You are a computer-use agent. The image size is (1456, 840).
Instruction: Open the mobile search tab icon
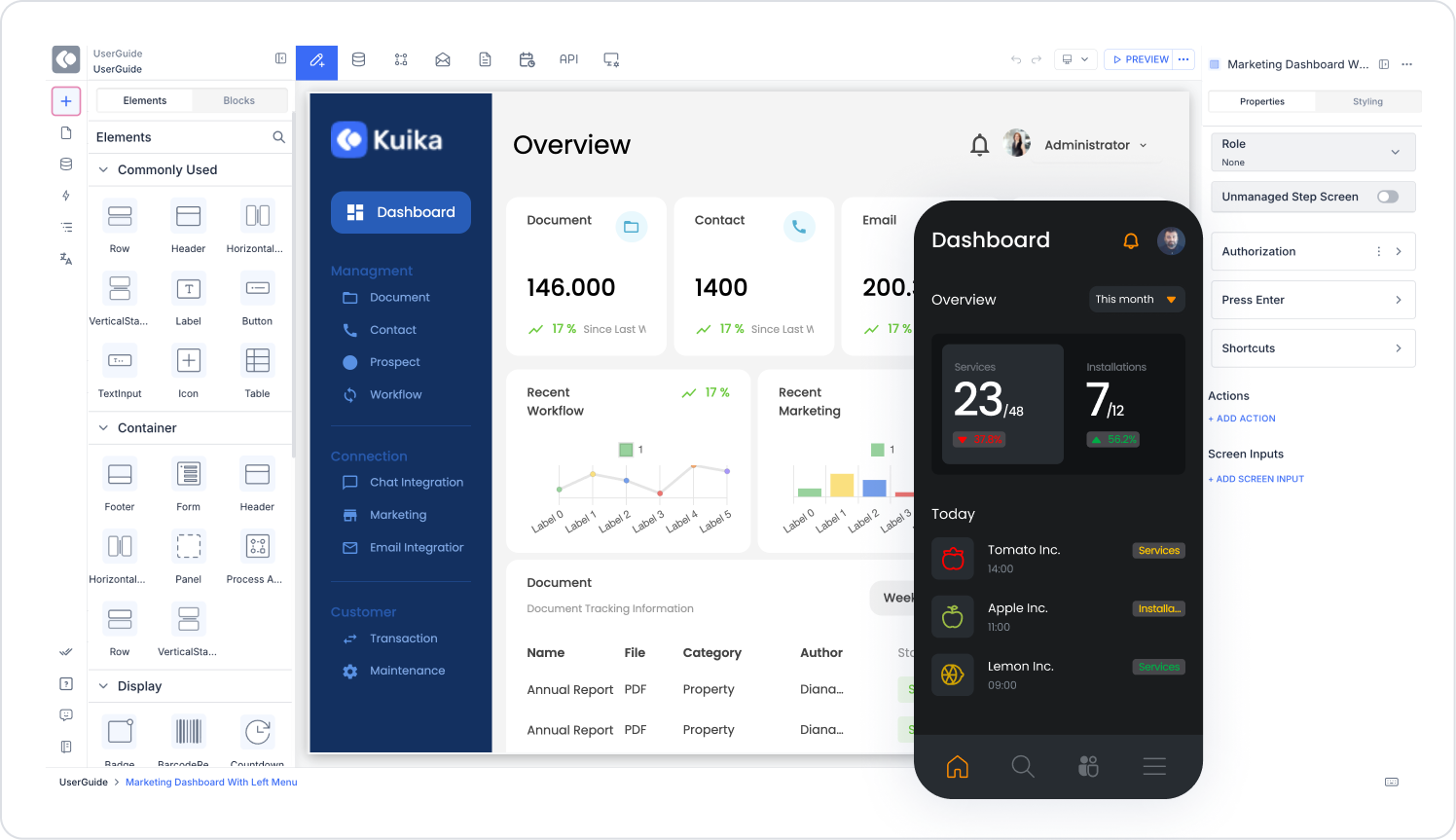[1023, 767]
